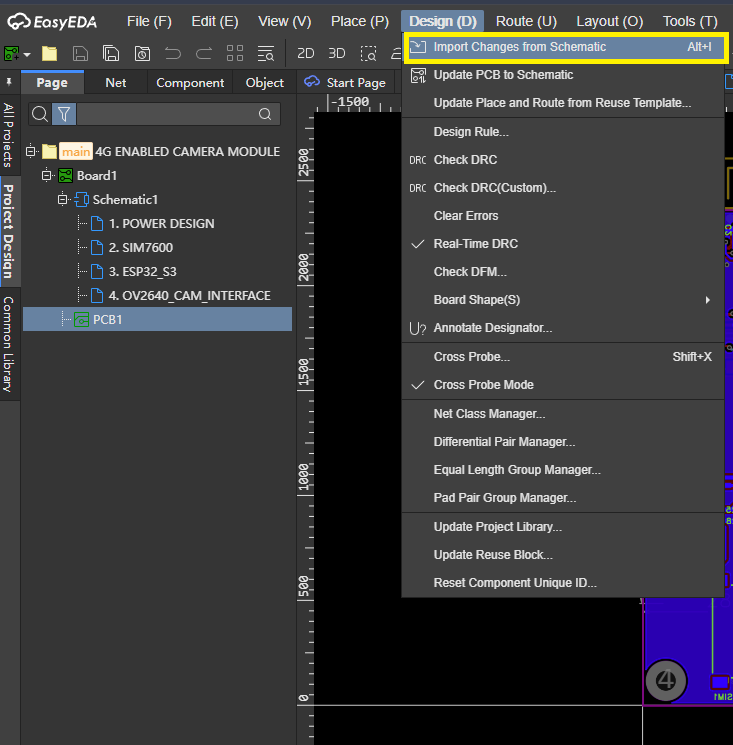Open the Tools (T) menu

[x=690, y=21]
